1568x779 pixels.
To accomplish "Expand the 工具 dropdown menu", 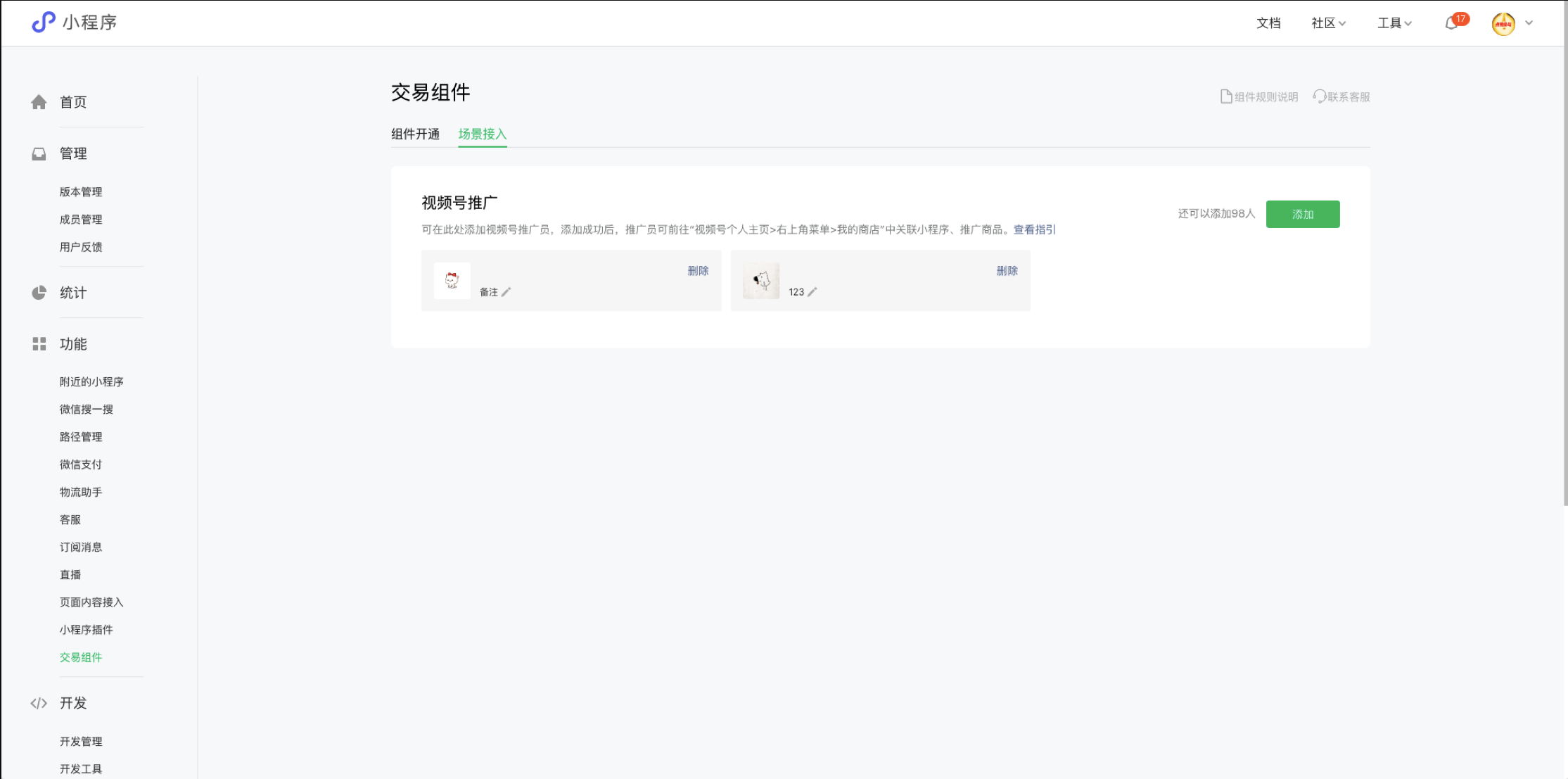I will point(1394,23).
